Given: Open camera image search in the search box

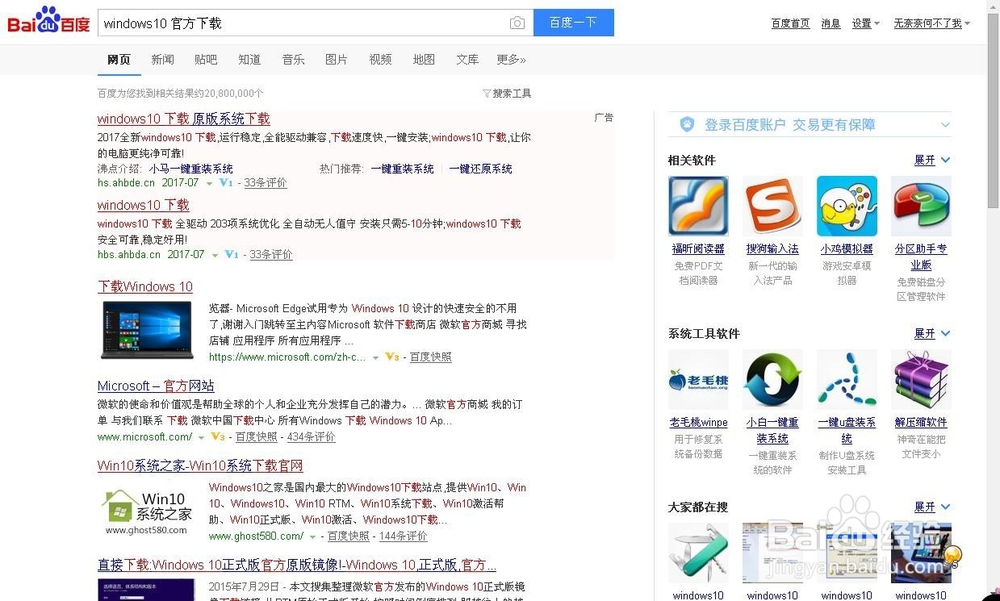Looking at the screenshot, I should coord(517,23).
